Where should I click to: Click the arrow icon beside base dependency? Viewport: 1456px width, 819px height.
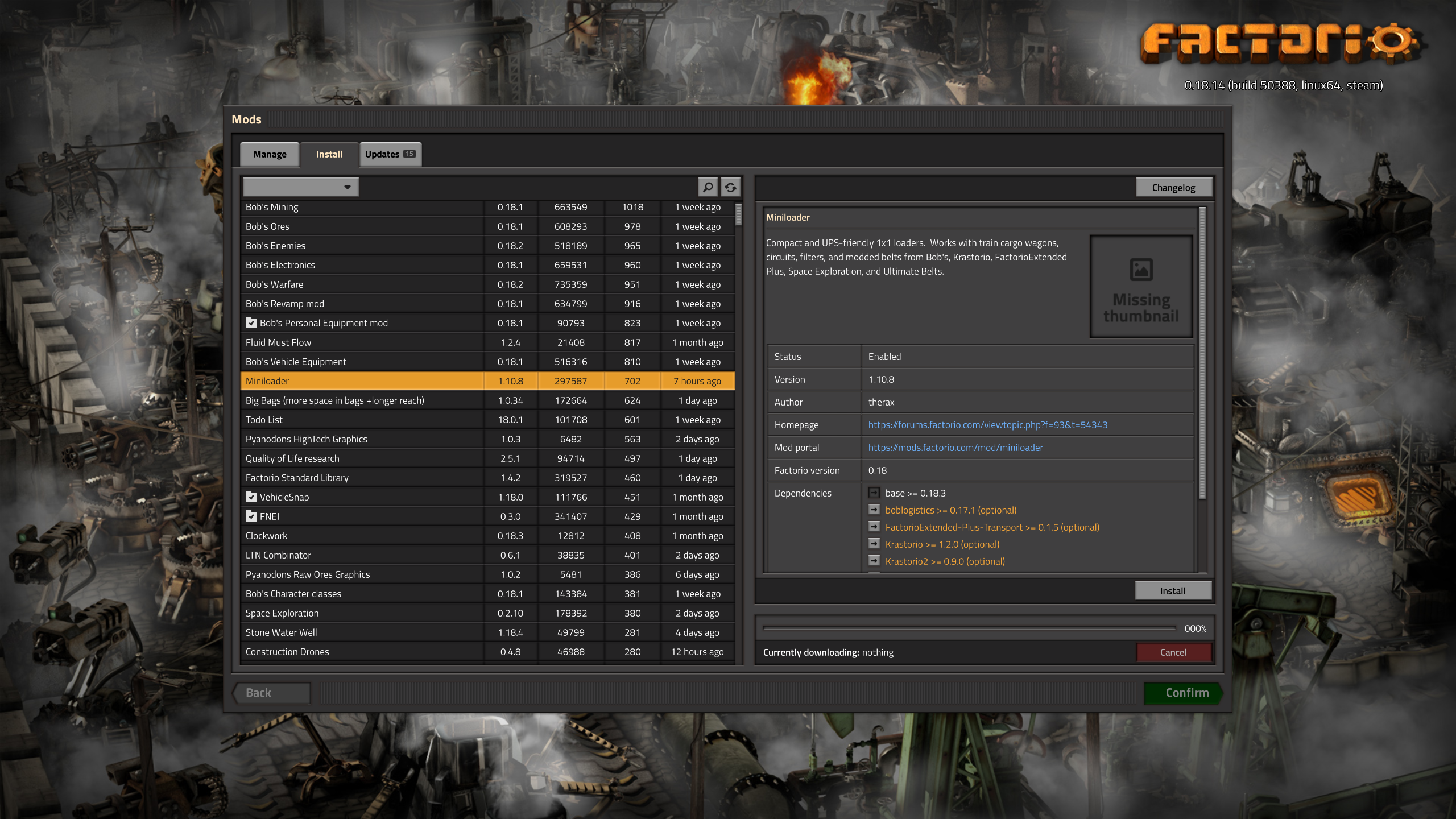(x=874, y=493)
